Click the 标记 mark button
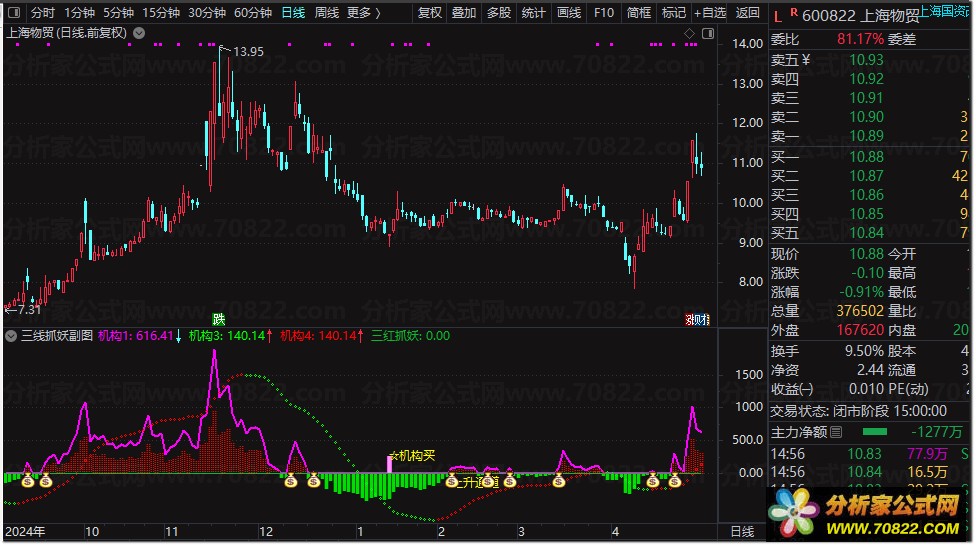Screen dimensions: 976x545 click(x=673, y=12)
